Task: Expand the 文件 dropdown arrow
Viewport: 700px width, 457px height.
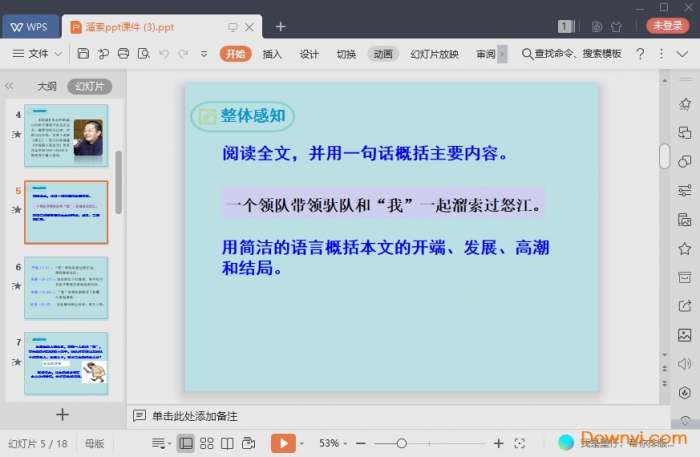Action: 58,54
